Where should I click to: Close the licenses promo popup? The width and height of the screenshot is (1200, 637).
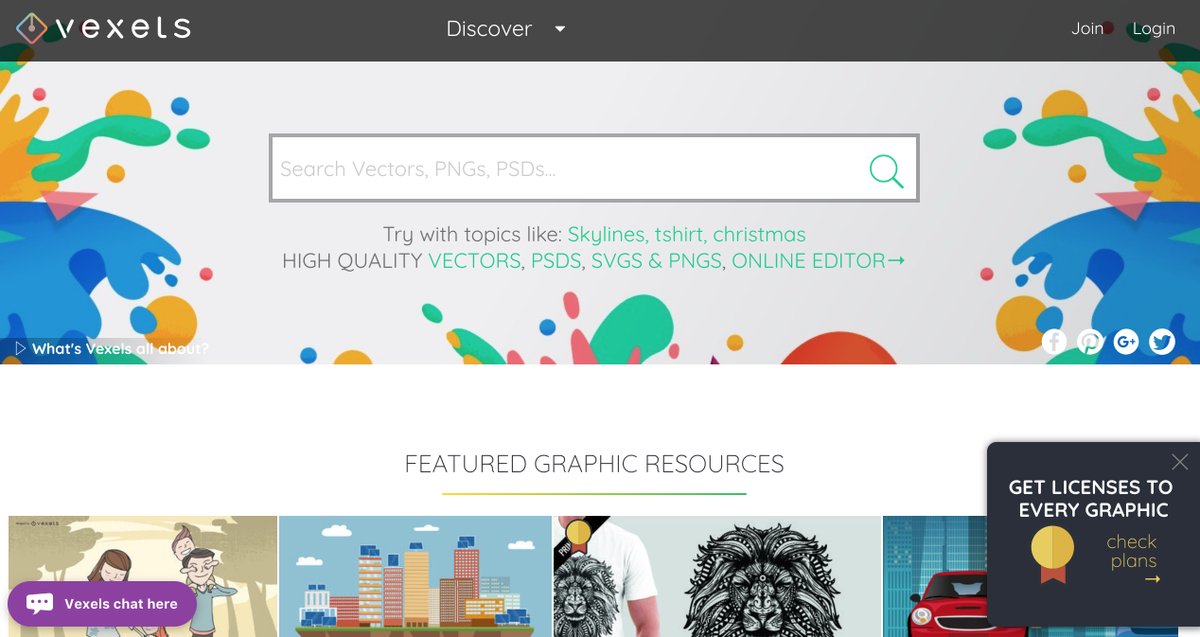(x=1180, y=461)
